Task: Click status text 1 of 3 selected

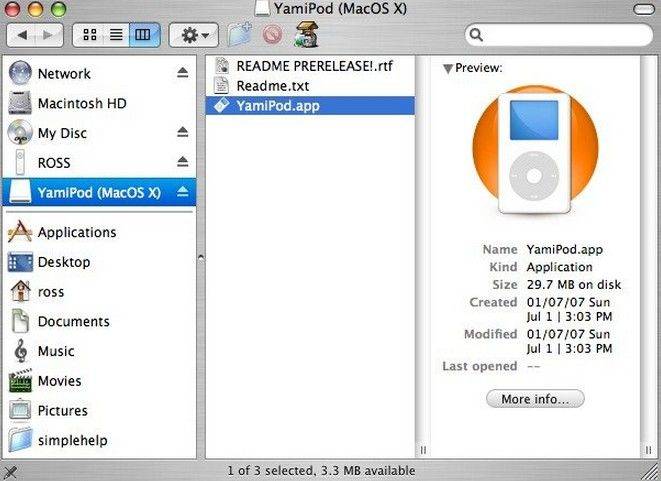Action: pos(271,470)
